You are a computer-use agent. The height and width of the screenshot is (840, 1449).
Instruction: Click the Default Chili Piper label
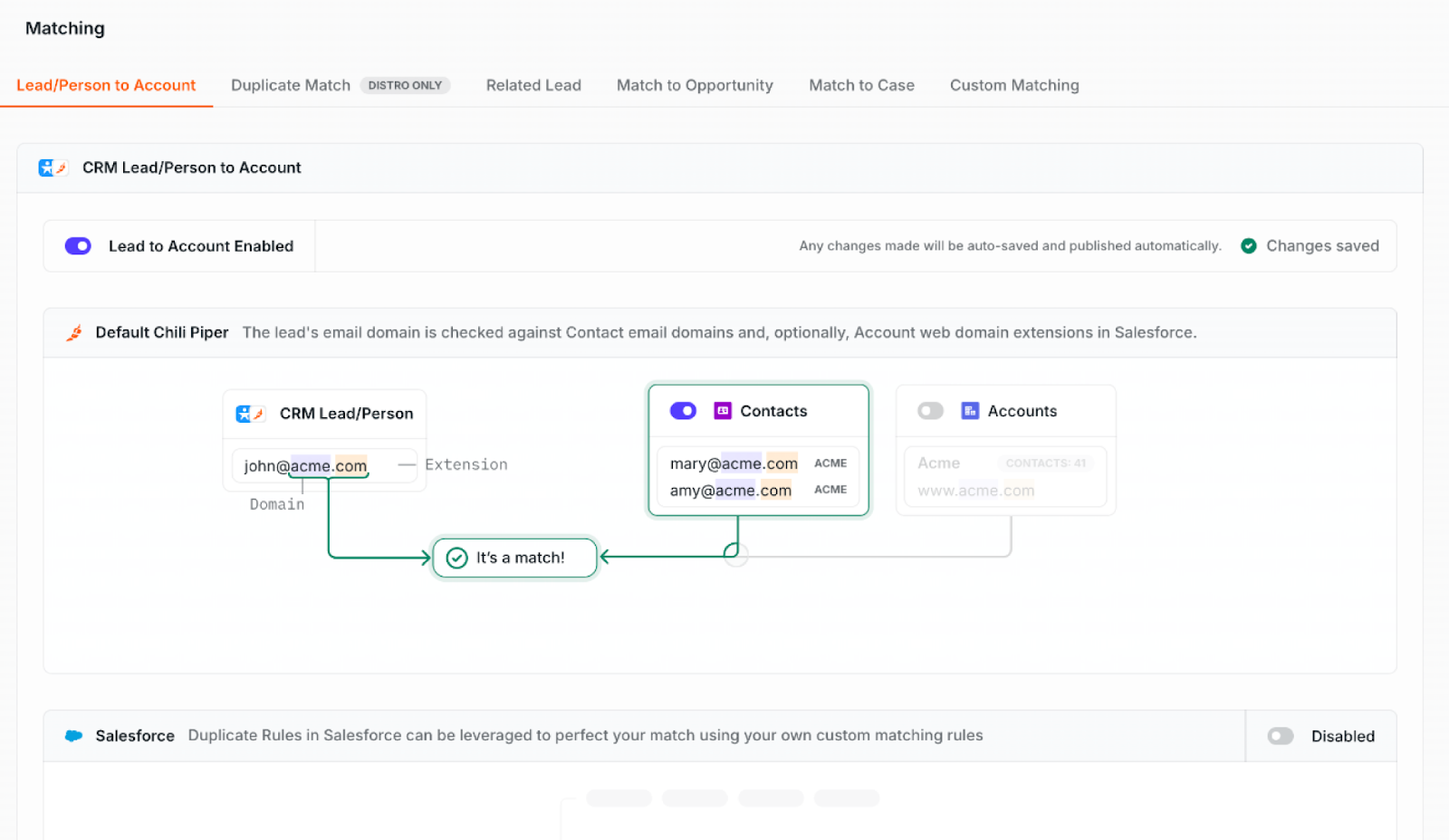tap(162, 332)
